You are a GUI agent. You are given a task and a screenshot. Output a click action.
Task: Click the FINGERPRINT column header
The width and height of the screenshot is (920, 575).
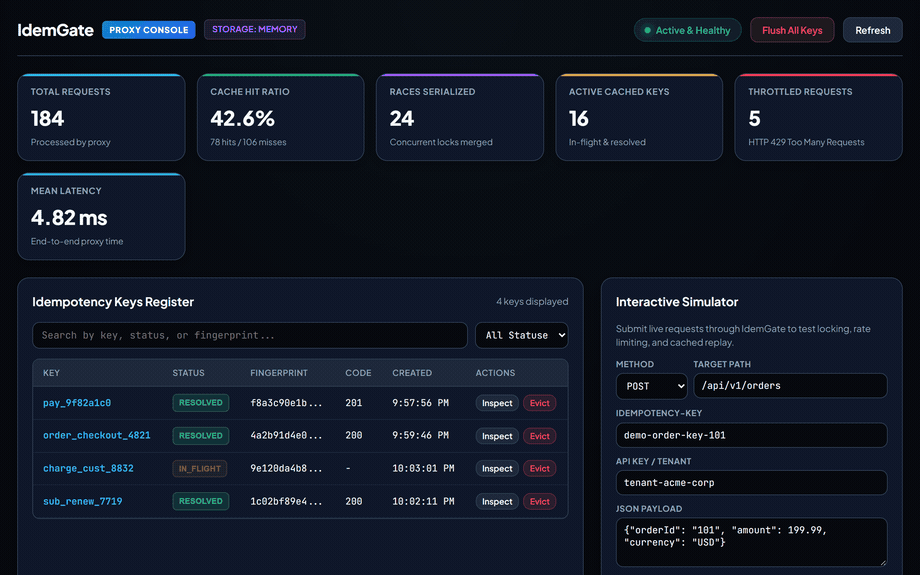(x=279, y=373)
